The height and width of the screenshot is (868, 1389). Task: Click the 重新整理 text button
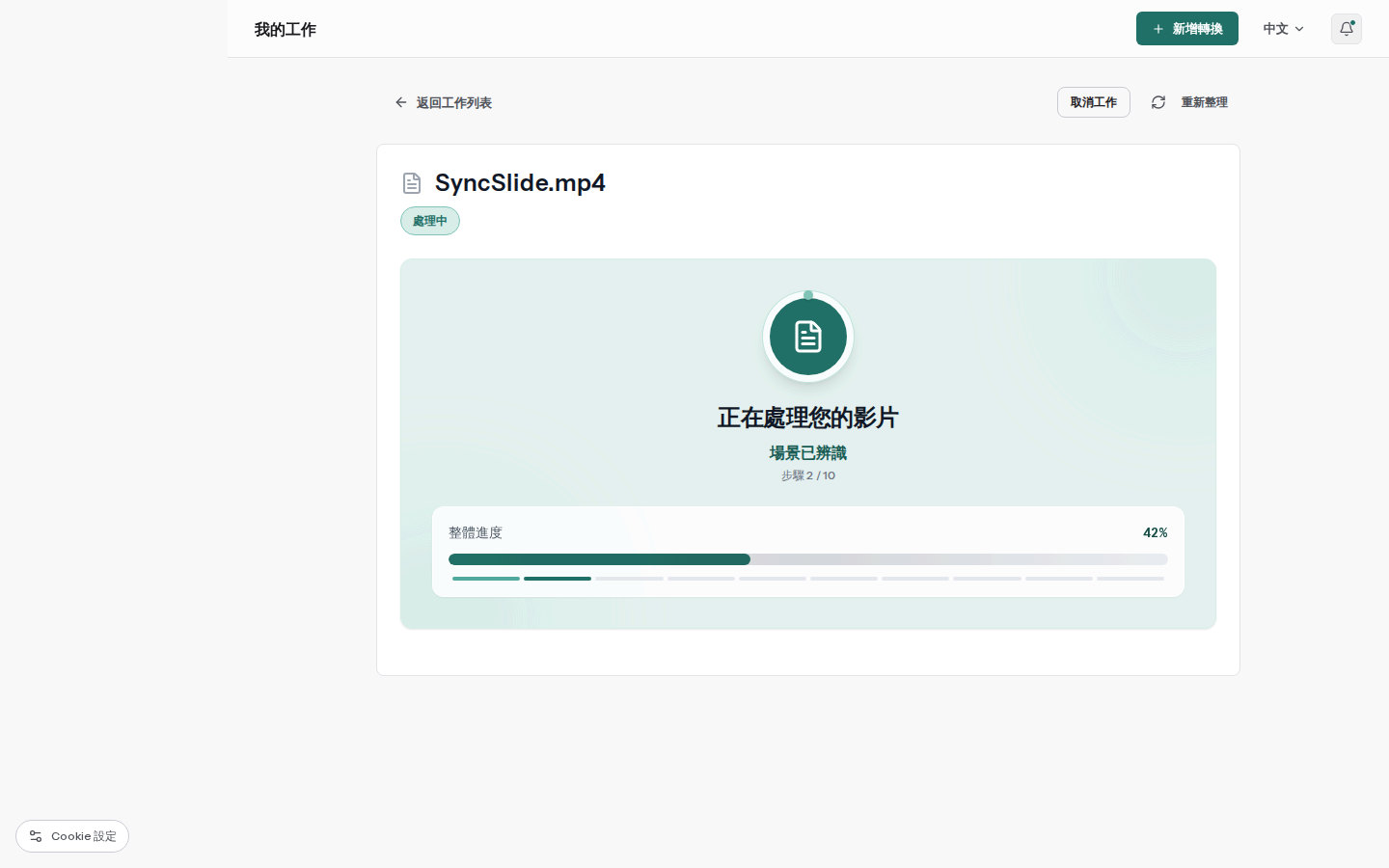click(1204, 102)
